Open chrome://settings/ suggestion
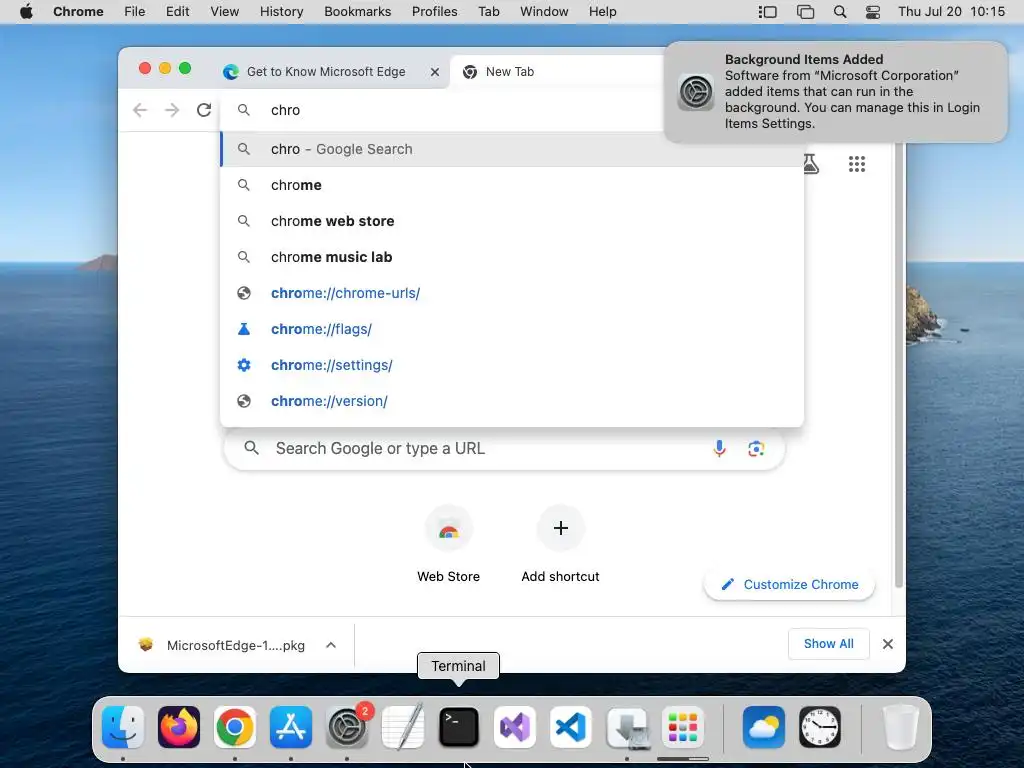This screenshot has height=768, width=1024. pos(512,365)
